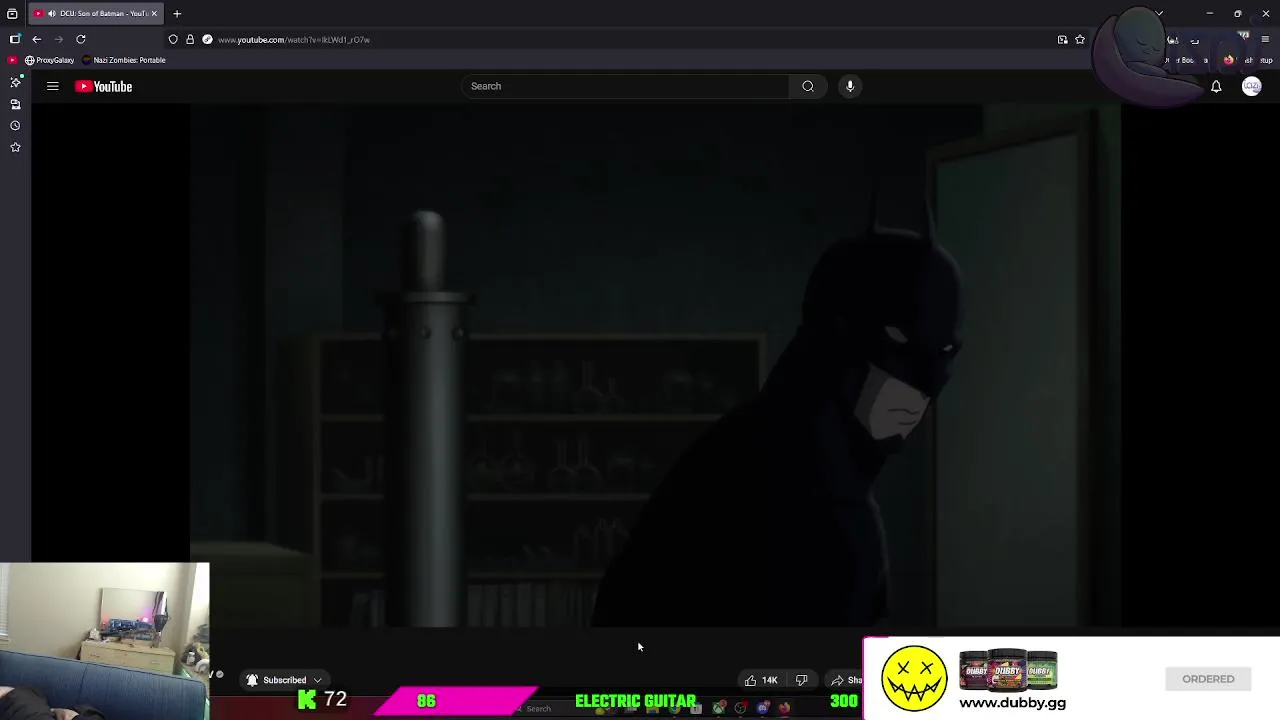
Task: Mute the tab via the speaker icon
Action: coord(51,13)
